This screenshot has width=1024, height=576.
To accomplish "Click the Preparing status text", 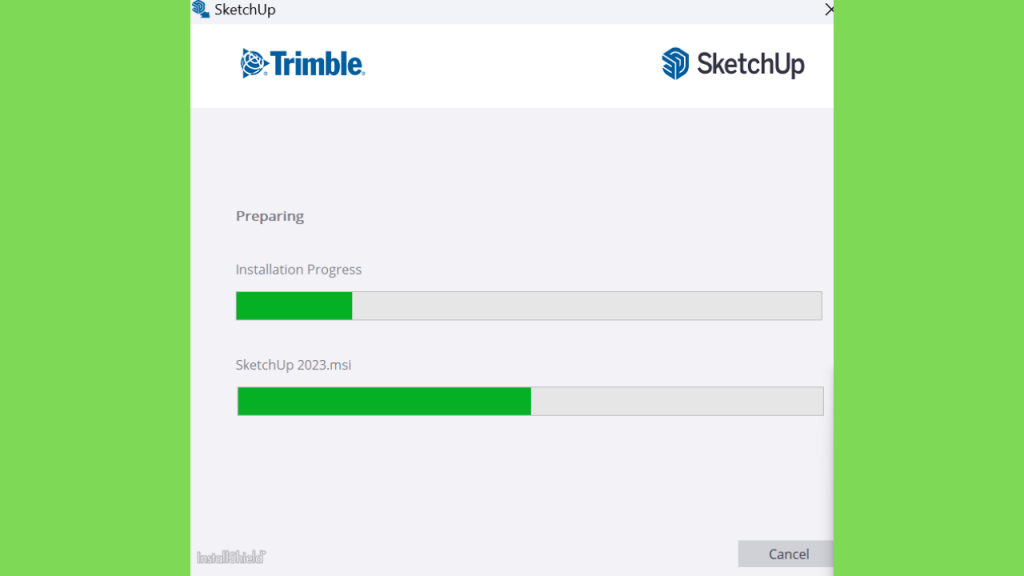I will 270,216.
